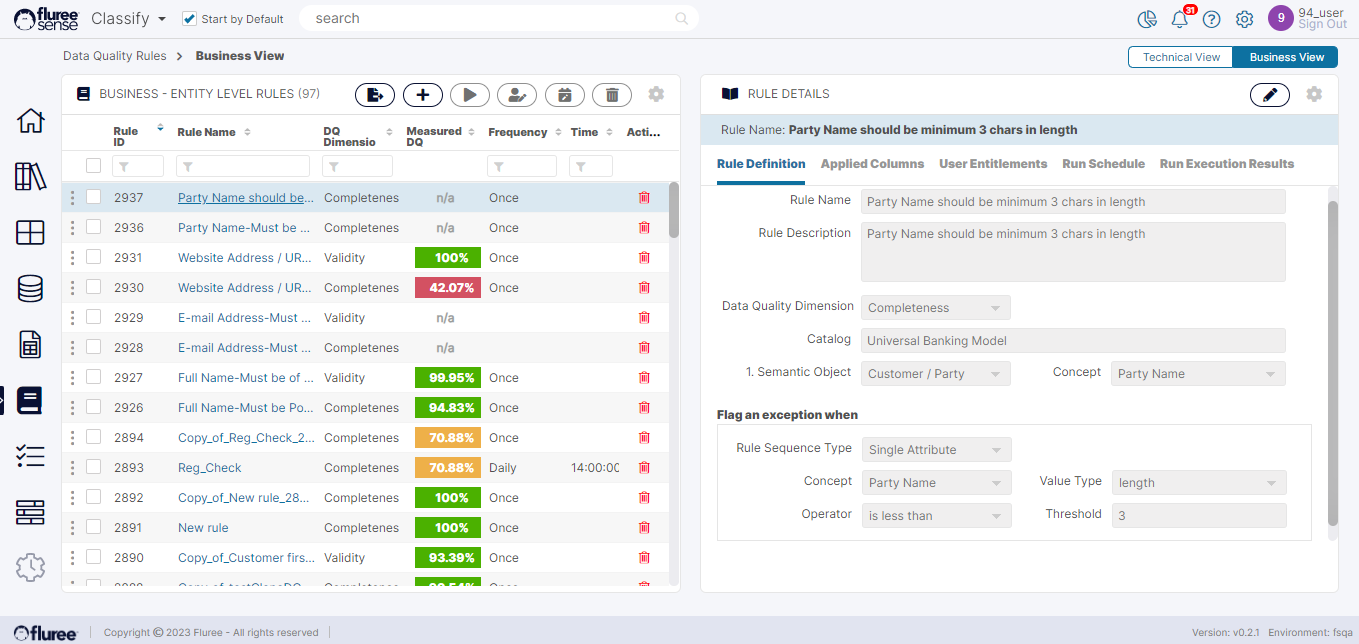Open the help question mark icon
The image size is (1359, 644).
[x=1212, y=19]
